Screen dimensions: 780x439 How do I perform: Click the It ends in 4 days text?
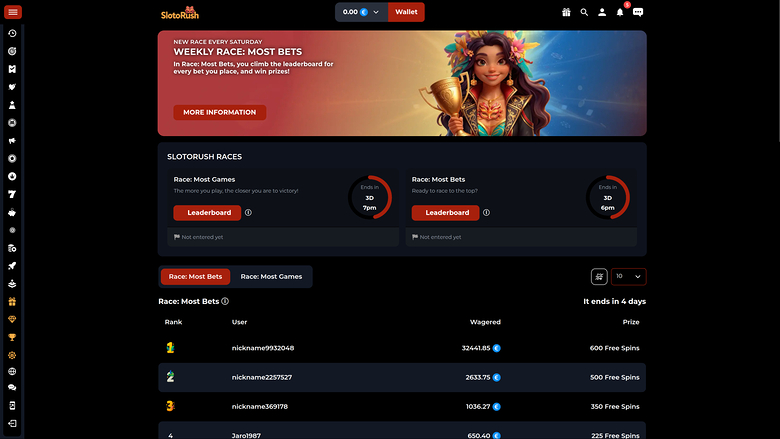coord(614,301)
